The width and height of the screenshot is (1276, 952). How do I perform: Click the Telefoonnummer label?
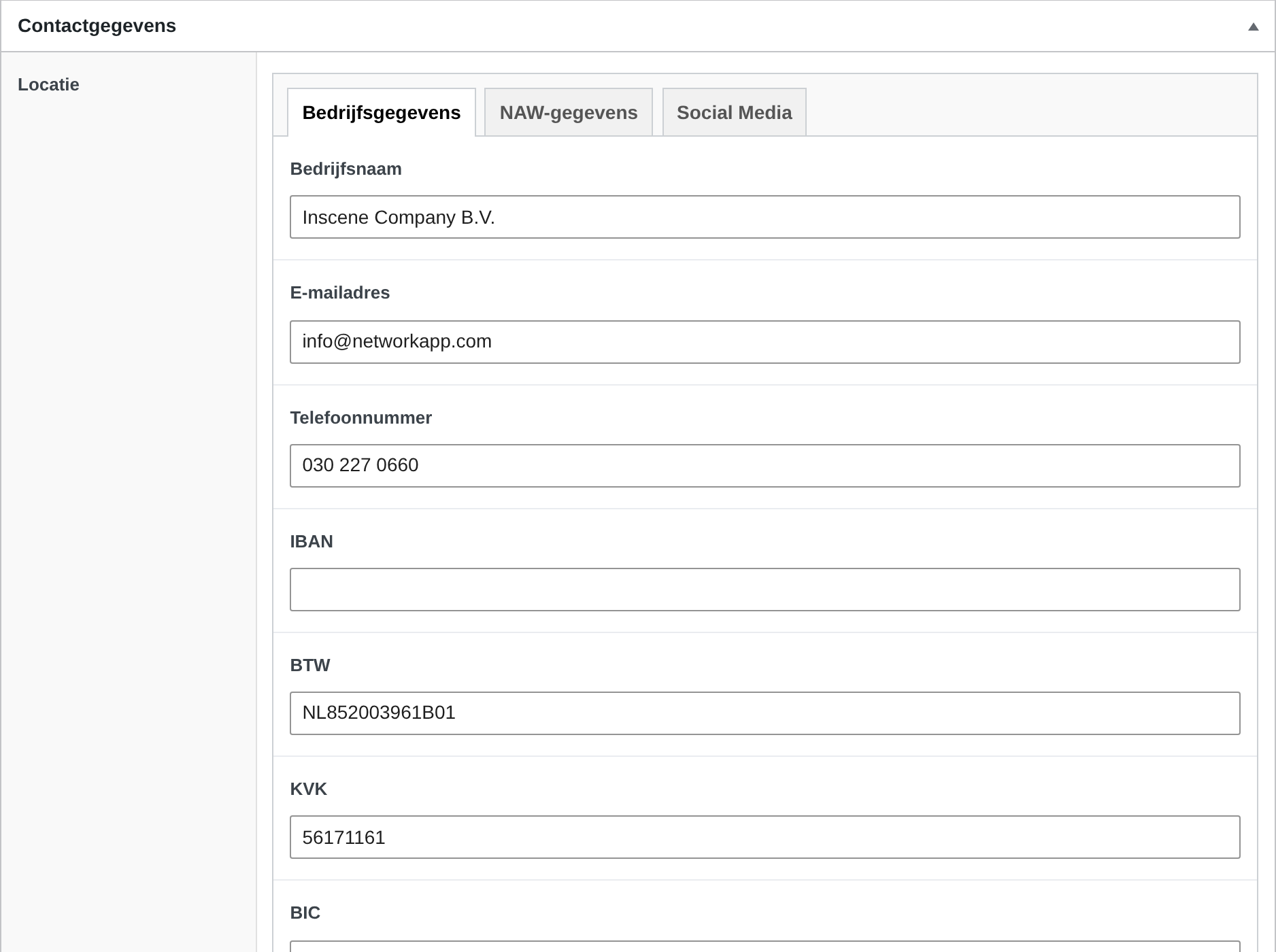pyautogui.click(x=361, y=418)
